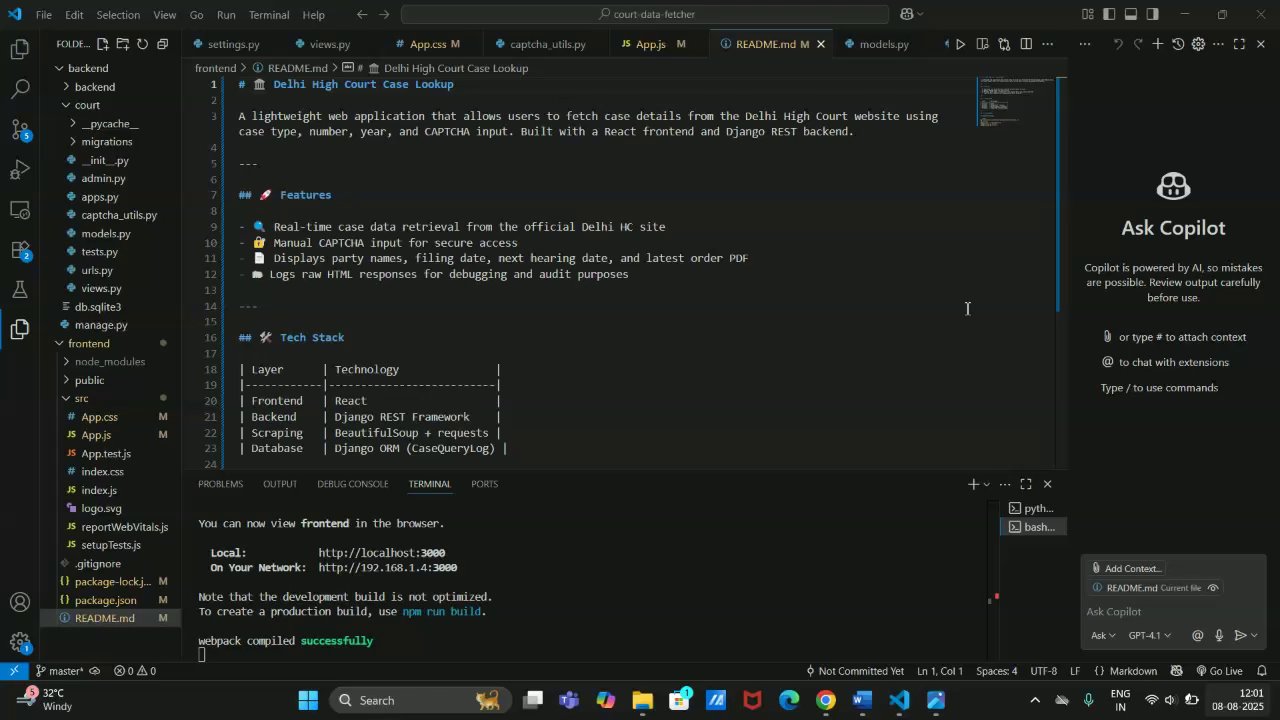Open the Selection menu
The height and width of the screenshot is (720, 1280).
coord(118,15)
